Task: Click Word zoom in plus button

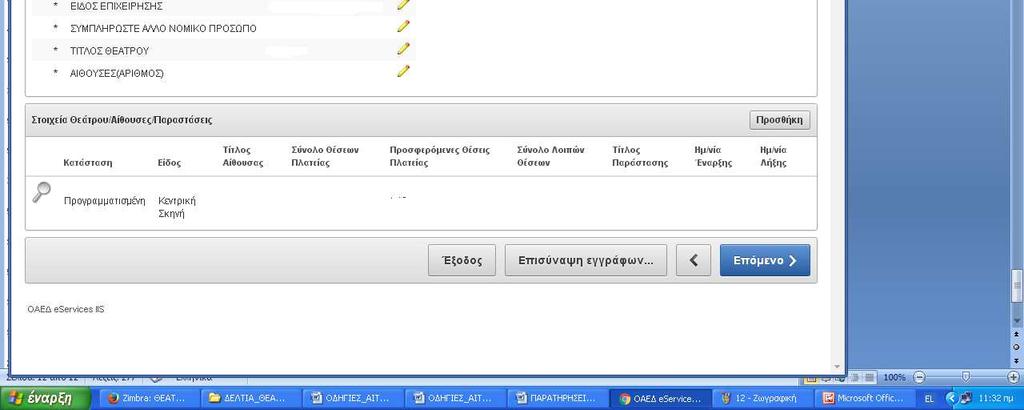Action: tap(1013, 377)
